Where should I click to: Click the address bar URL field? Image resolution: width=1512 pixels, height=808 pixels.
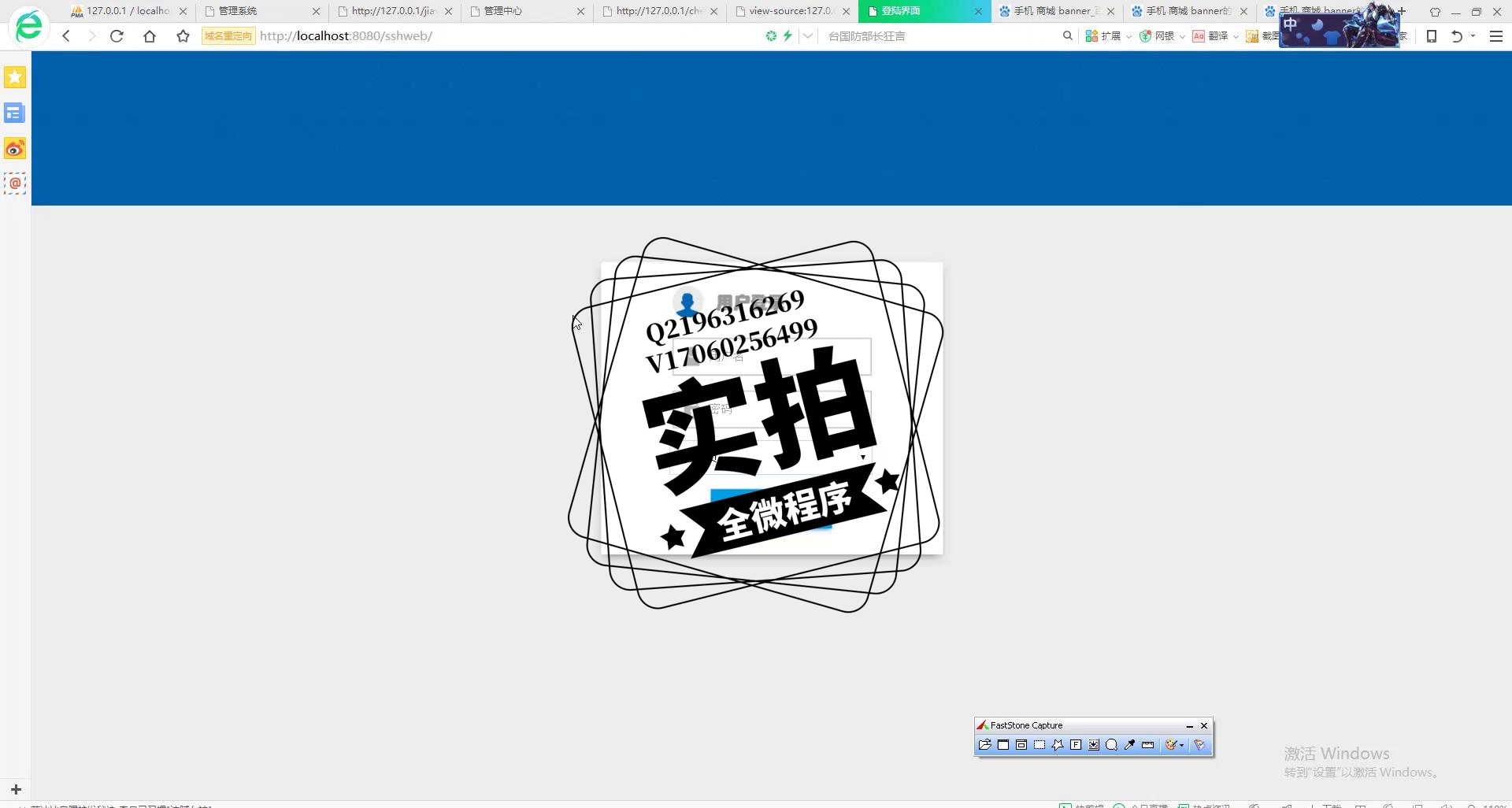[504, 36]
